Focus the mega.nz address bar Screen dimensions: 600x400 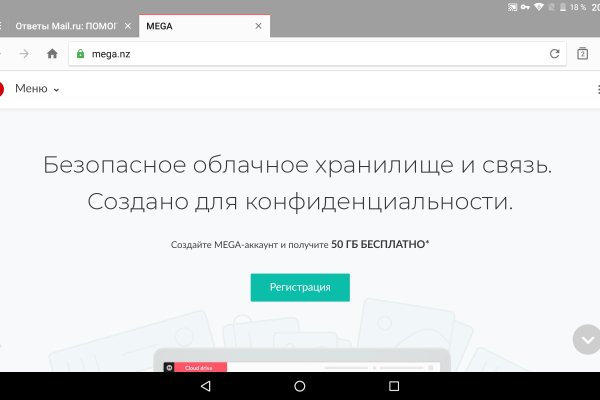pyautogui.click(x=300, y=54)
